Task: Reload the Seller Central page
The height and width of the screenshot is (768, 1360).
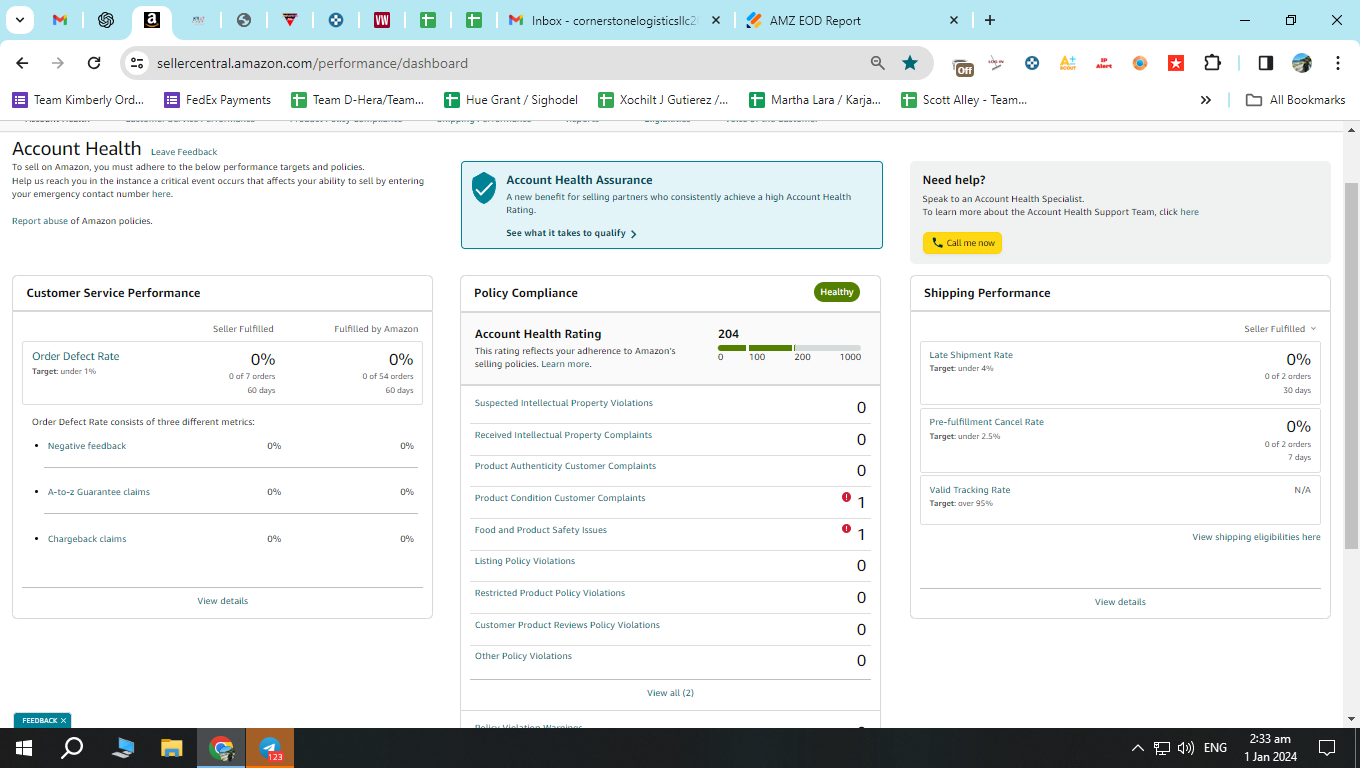Action: click(x=94, y=63)
